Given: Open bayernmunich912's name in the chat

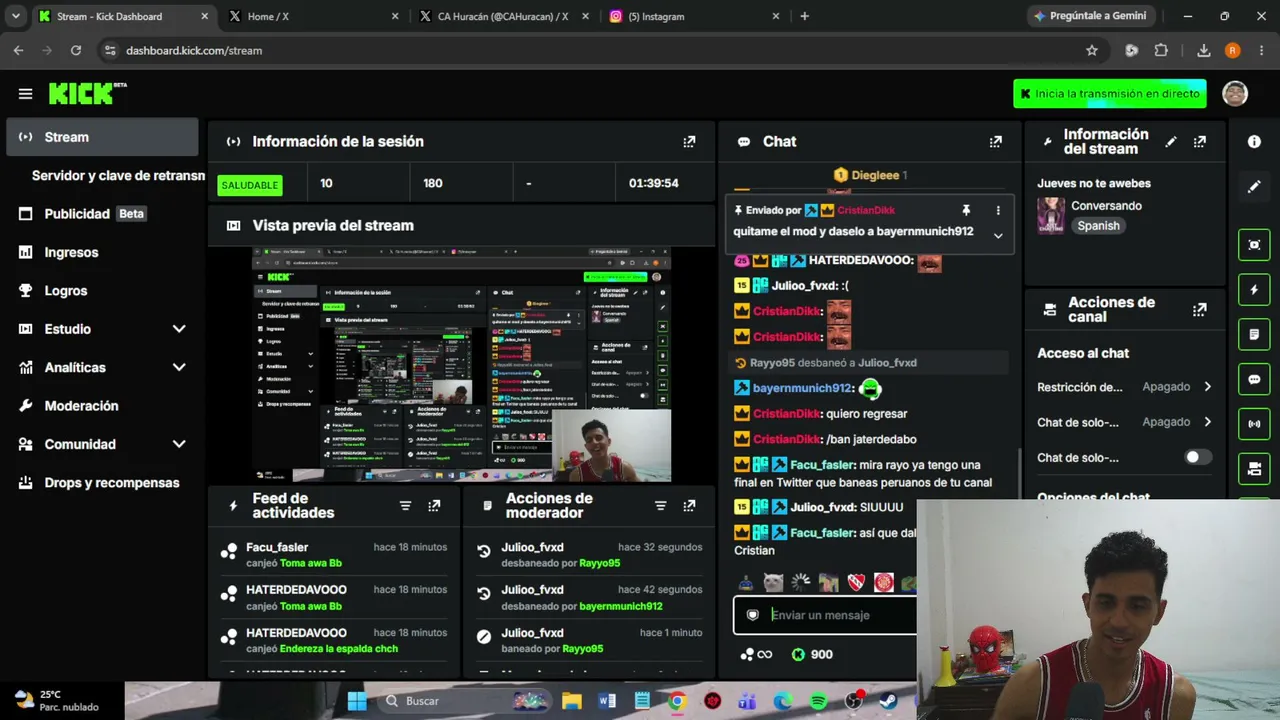Looking at the screenshot, I should pyautogui.click(x=802, y=388).
